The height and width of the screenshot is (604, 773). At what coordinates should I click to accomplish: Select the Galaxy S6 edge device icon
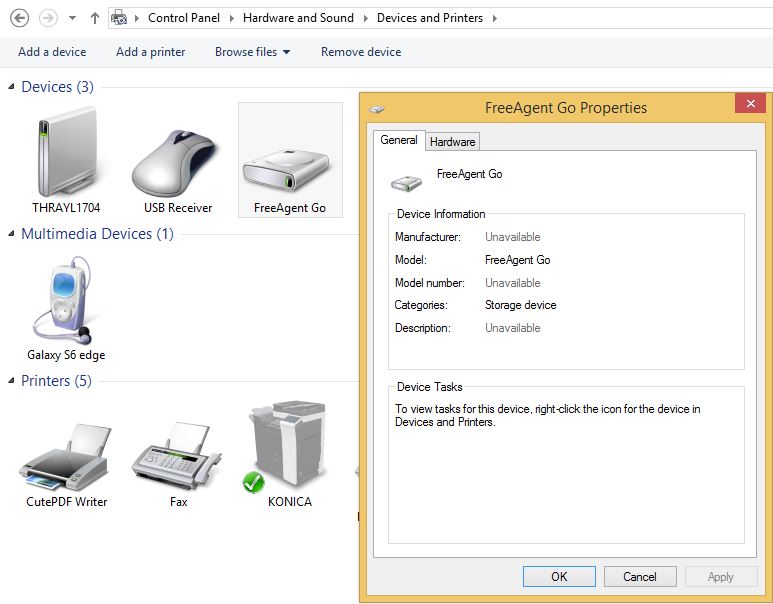[x=64, y=300]
